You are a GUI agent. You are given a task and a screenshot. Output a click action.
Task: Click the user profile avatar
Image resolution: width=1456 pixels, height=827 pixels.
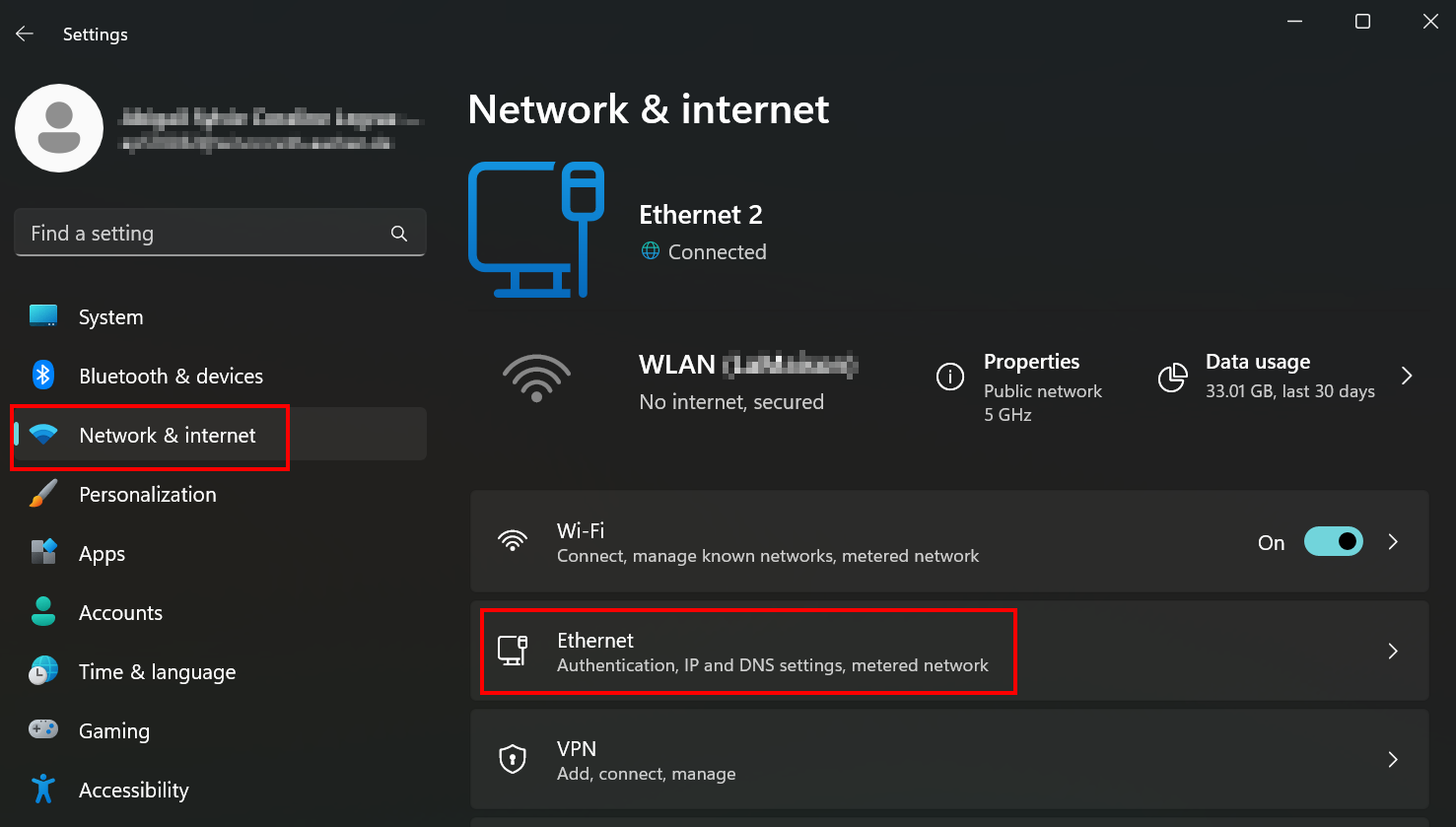pyautogui.click(x=59, y=128)
